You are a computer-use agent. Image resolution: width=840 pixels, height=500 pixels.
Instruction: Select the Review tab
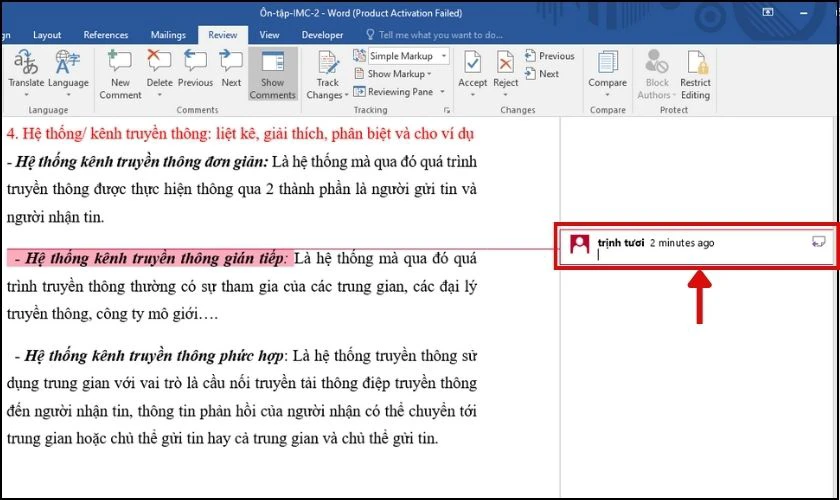(222, 35)
